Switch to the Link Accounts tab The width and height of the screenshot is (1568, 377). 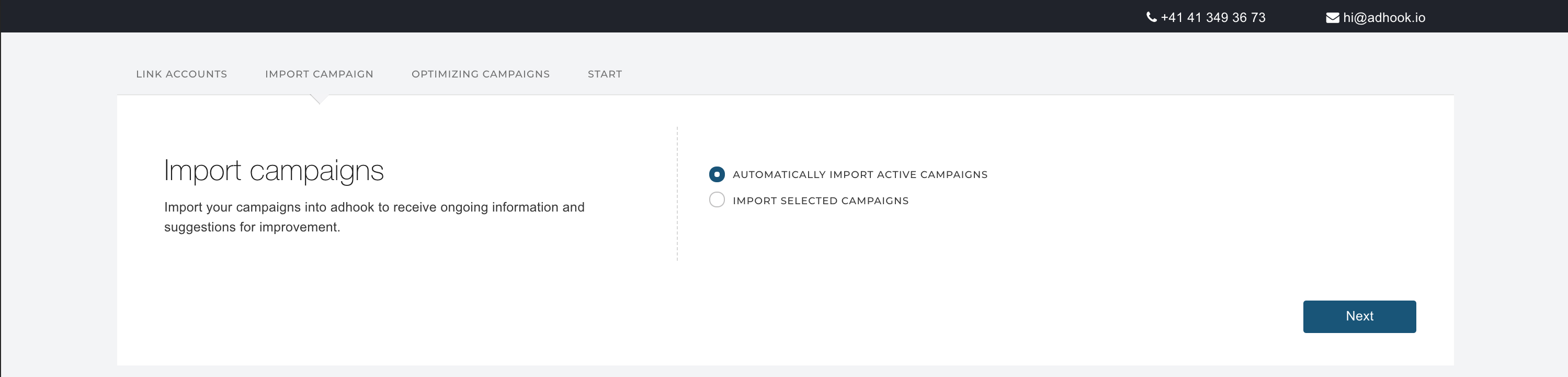tap(181, 74)
